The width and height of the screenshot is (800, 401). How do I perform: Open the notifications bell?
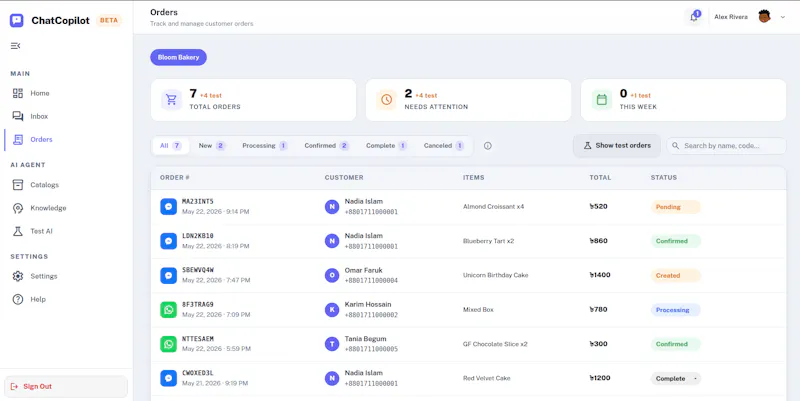pos(693,17)
